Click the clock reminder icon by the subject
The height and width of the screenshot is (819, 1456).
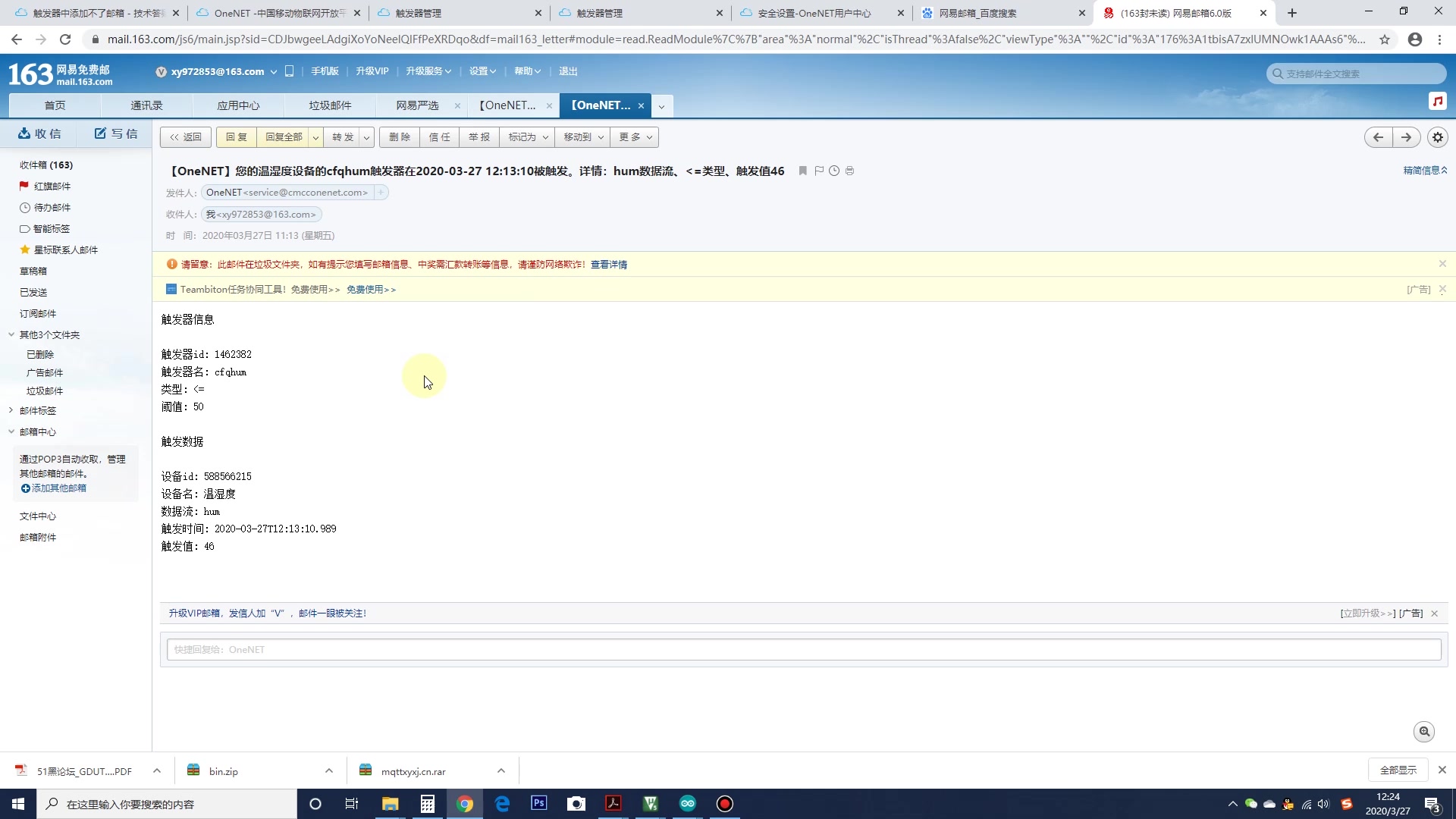(x=834, y=171)
